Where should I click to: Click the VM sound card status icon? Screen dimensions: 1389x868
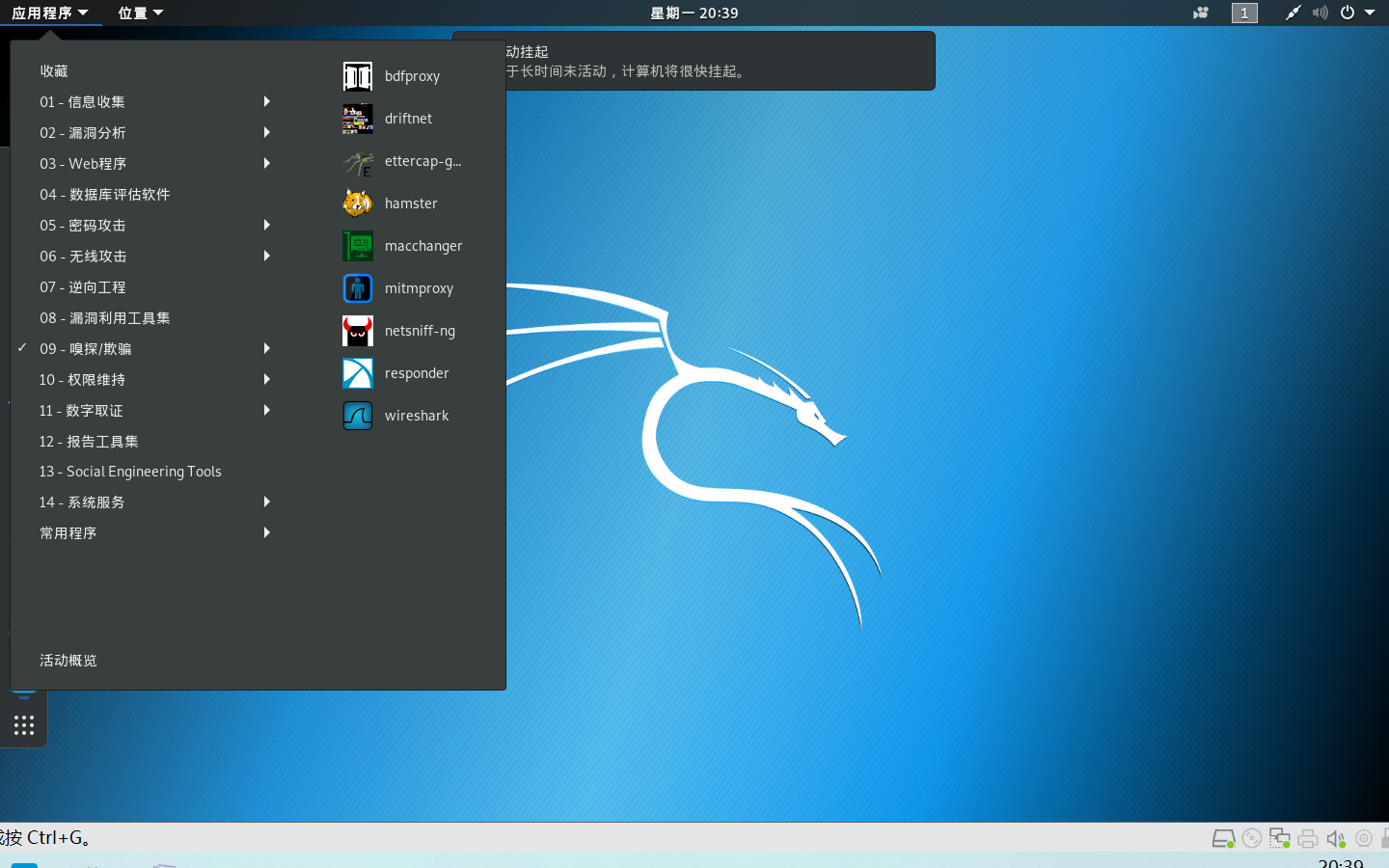tap(1336, 838)
